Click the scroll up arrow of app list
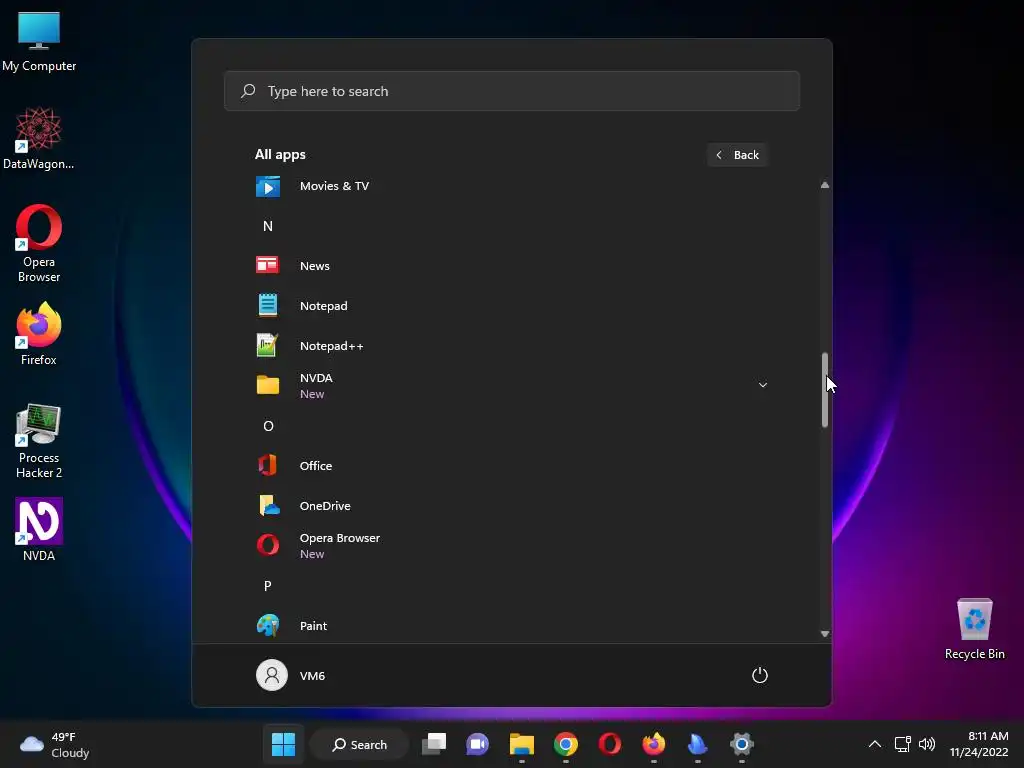 pyautogui.click(x=825, y=185)
